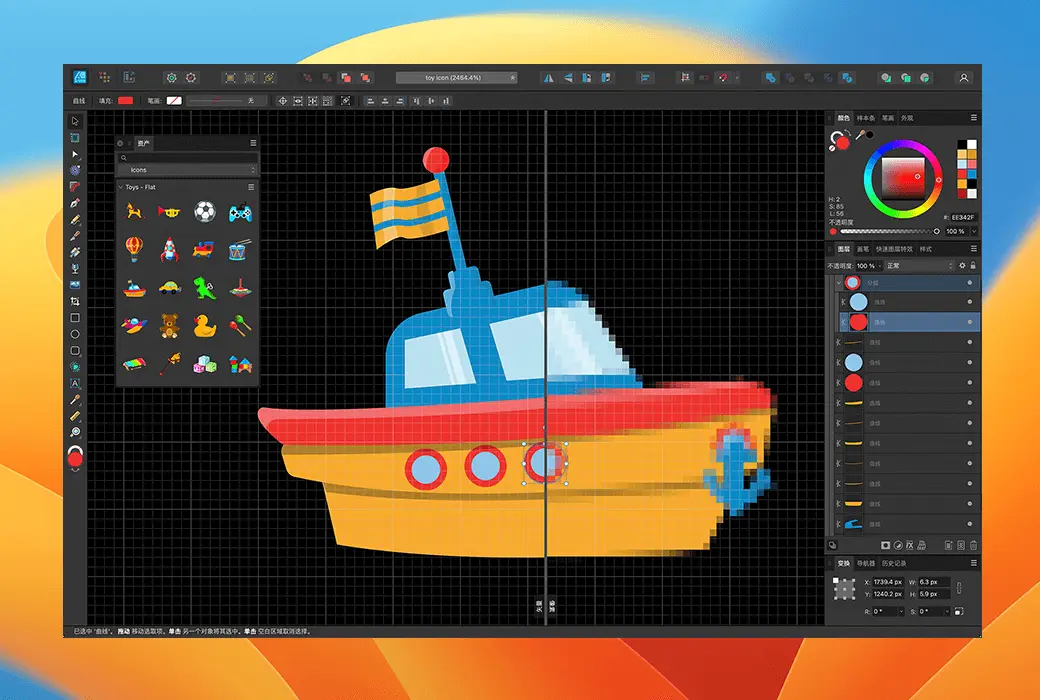
Task: Open the Account profile icon
Action: coord(964,78)
